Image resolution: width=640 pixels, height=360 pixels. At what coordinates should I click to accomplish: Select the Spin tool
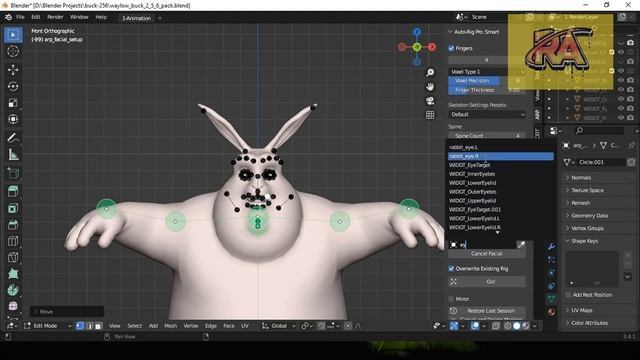[x=13, y=290]
